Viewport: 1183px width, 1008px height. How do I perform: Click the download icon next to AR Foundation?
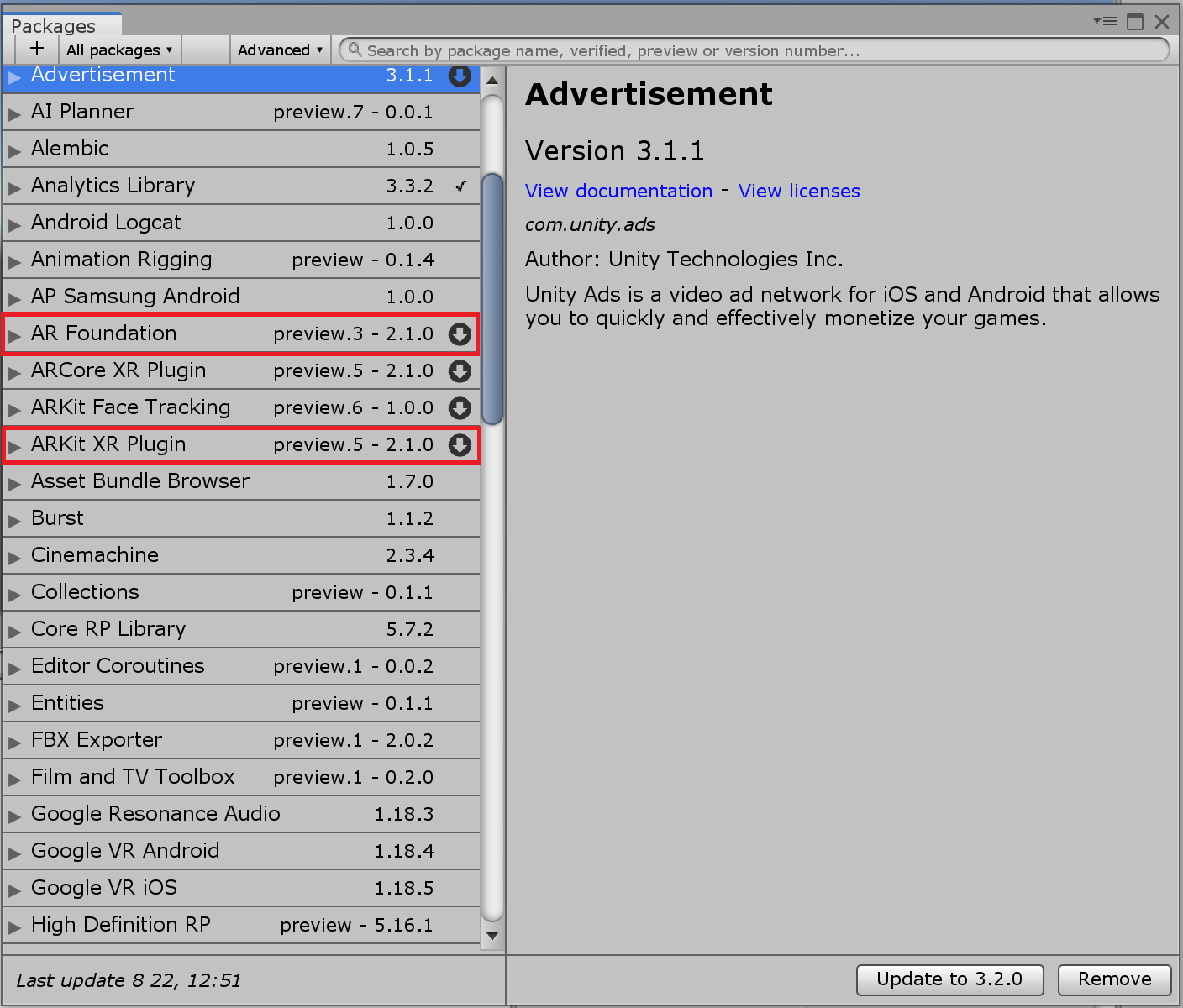pyautogui.click(x=460, y=334)
